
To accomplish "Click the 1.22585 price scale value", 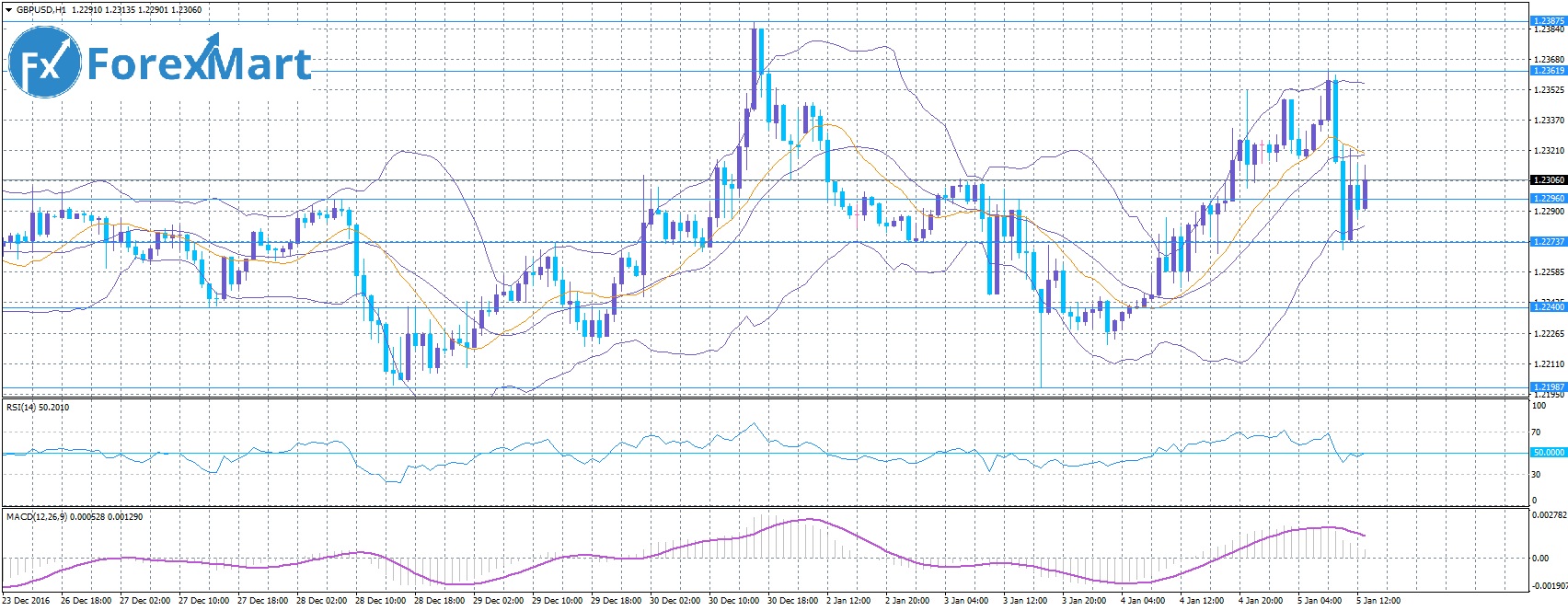I will [1550, 272].
